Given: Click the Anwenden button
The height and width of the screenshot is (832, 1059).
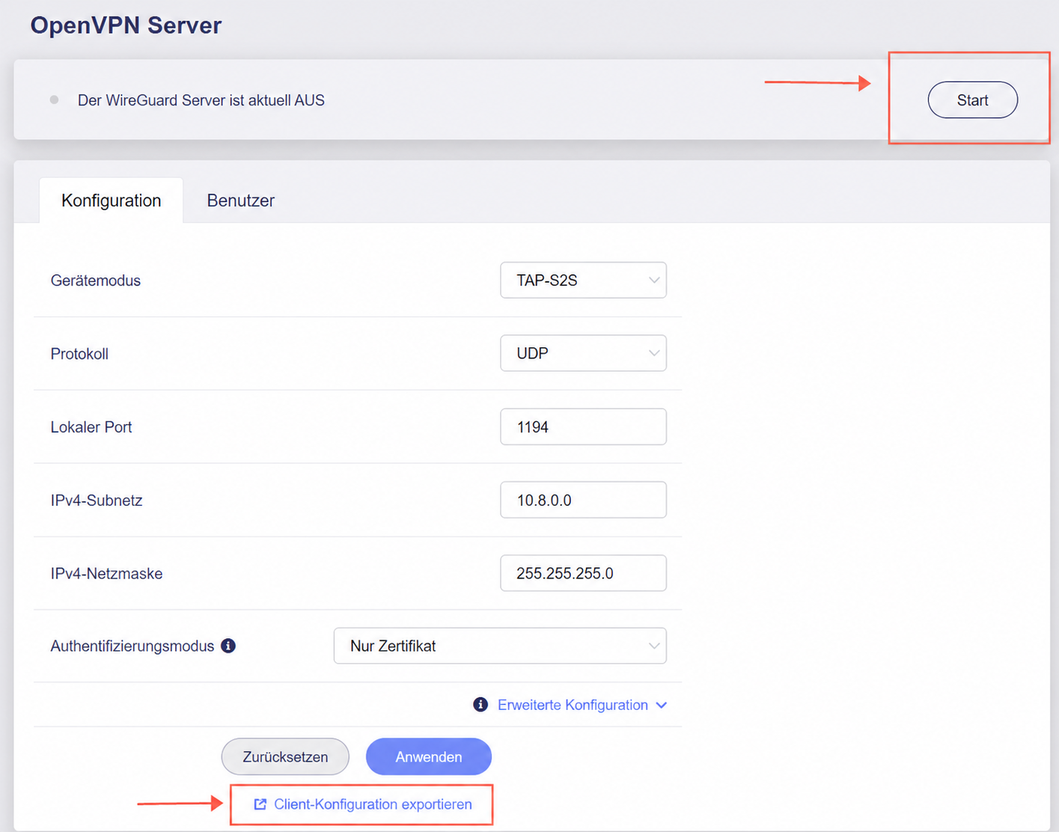Looking at the screenshot, I should point(429,756).
